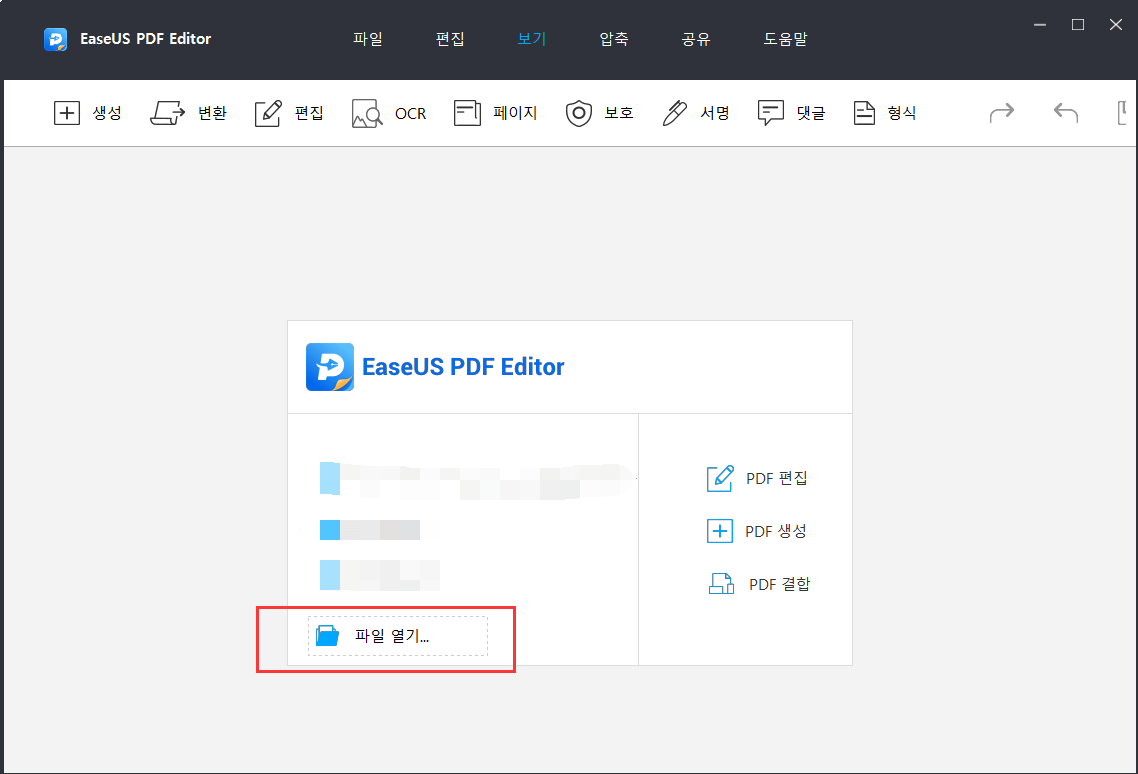Click the 파일 열기... button
This screenshot has height=774, width=1138.
click(x=398, y=636)
